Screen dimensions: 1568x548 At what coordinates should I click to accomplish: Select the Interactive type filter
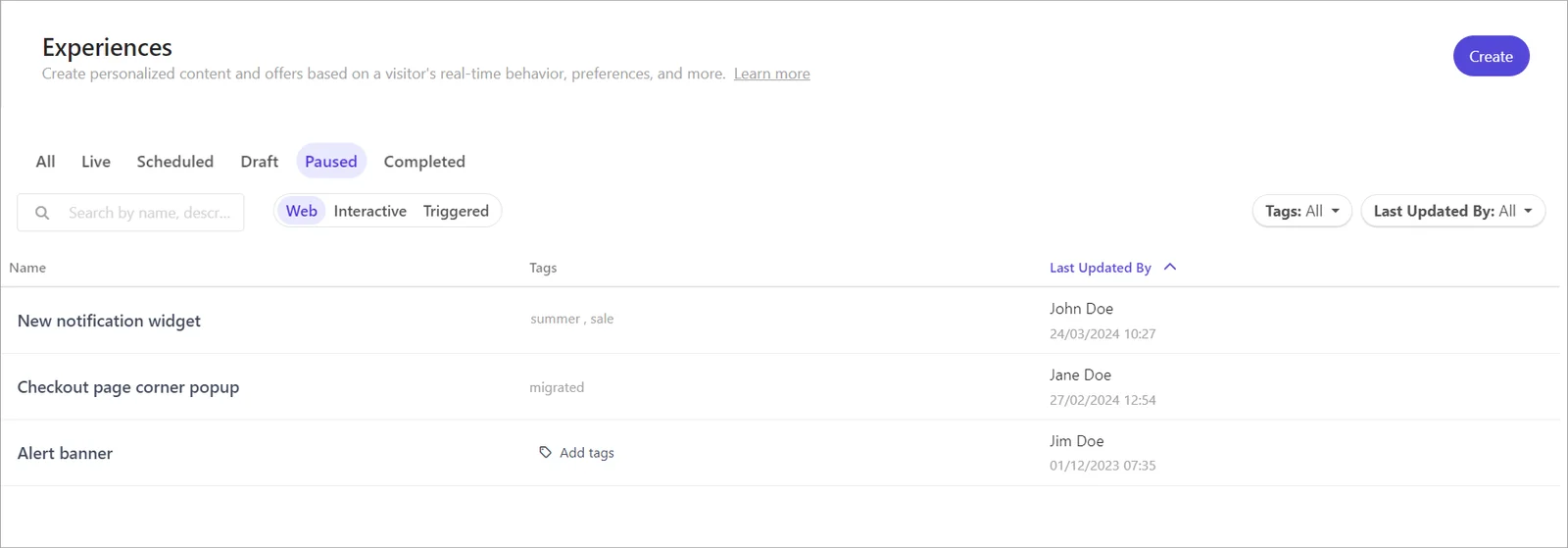[369, 211]
